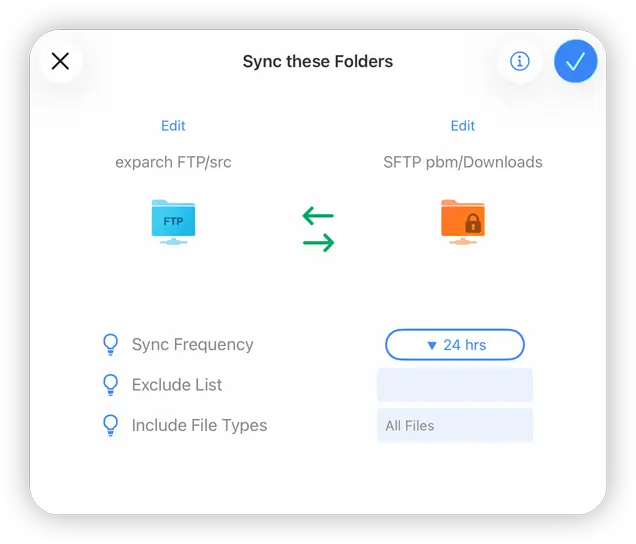Confirm sync with the blue checkmark button
Screen dimensions: 636x544
(x=576, y=61)
